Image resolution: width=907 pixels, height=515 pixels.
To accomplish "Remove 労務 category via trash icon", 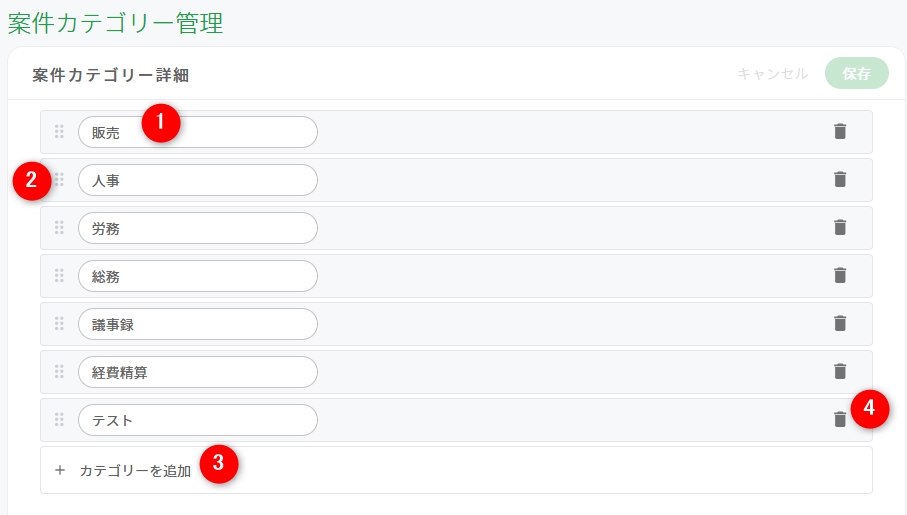I will coord(840,227).
